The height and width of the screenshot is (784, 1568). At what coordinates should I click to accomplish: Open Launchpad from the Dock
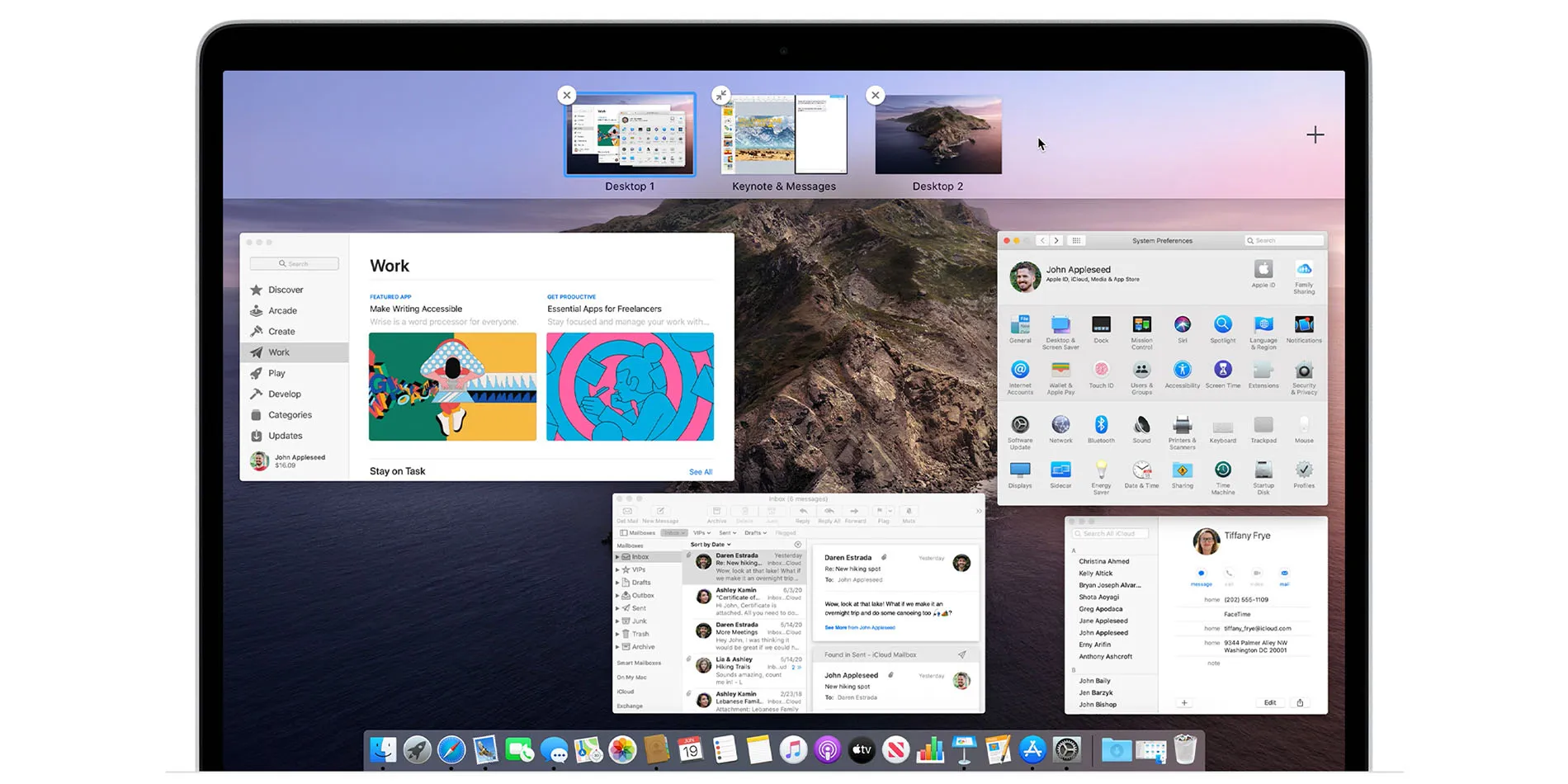[417, 749]
